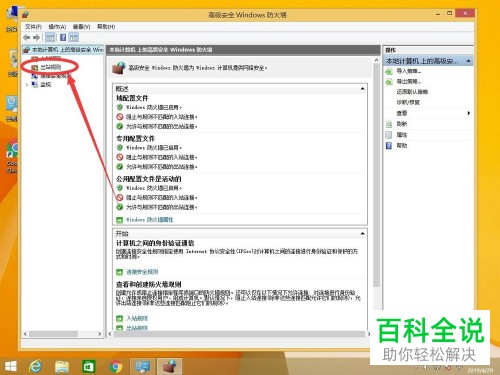Click the 域配置文件 heading

coord(132,98)
